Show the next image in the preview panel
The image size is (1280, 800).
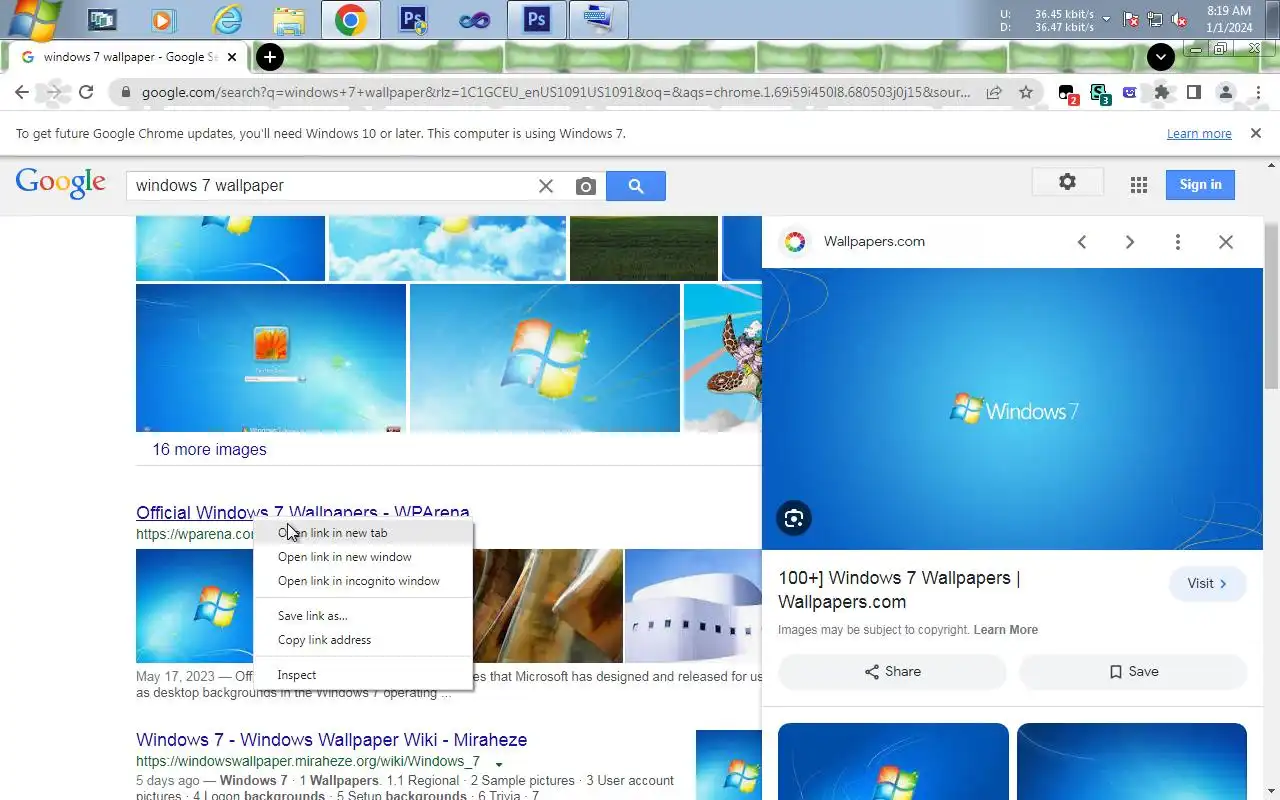[x=1130, y=242]
